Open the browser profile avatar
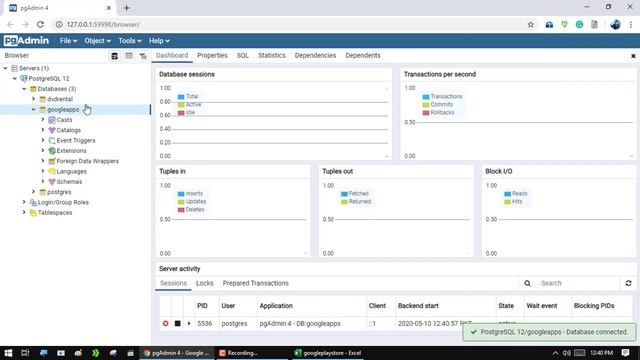The width and height of the screenshot is (640, 360). [616, 24]
